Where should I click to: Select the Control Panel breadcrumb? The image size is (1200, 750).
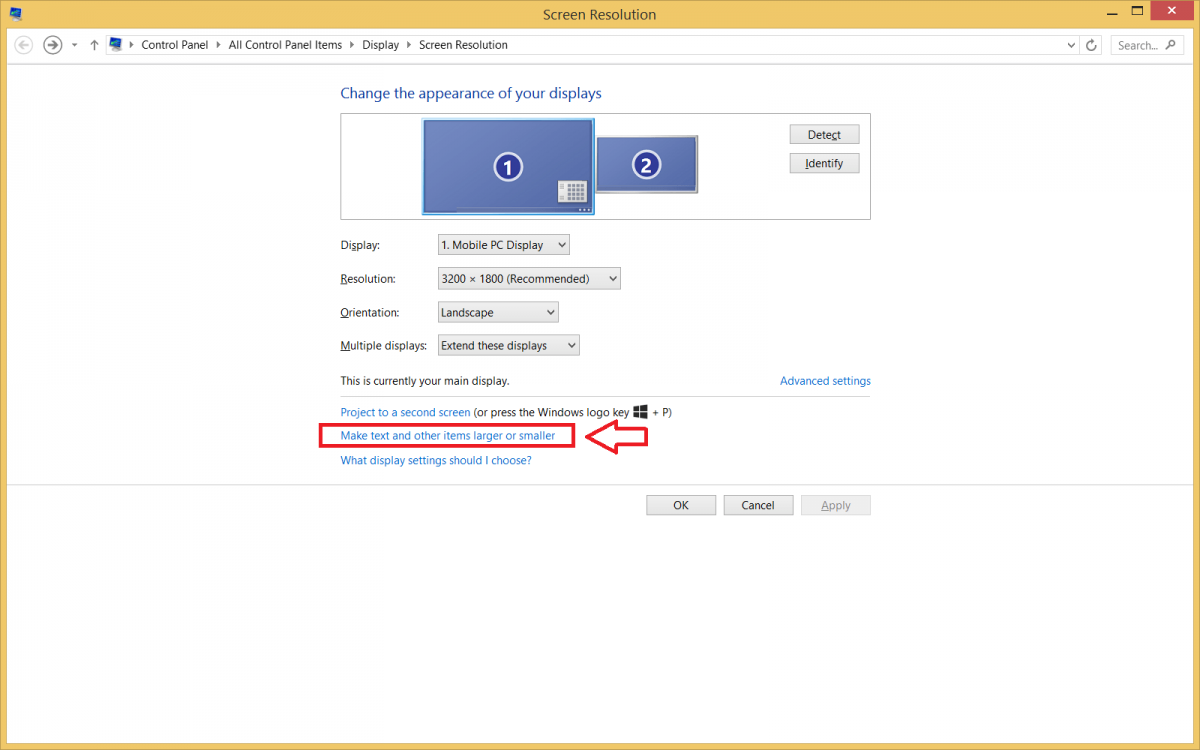click(175, 45)
